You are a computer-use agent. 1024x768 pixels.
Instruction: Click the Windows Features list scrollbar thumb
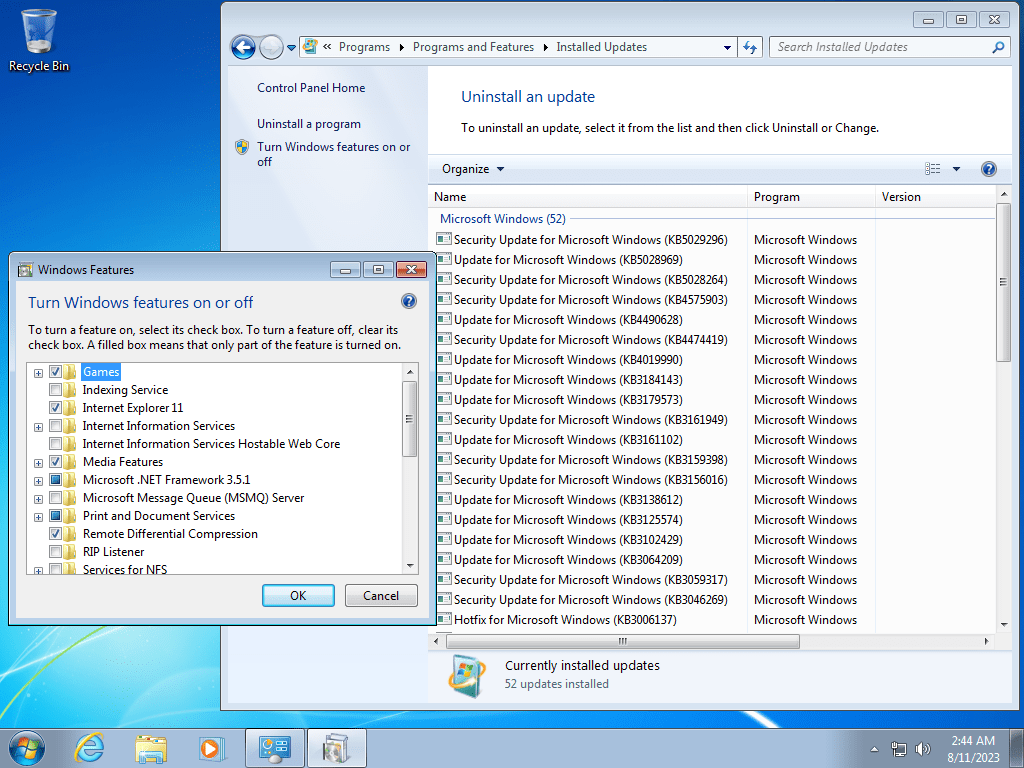pos(409,419)
